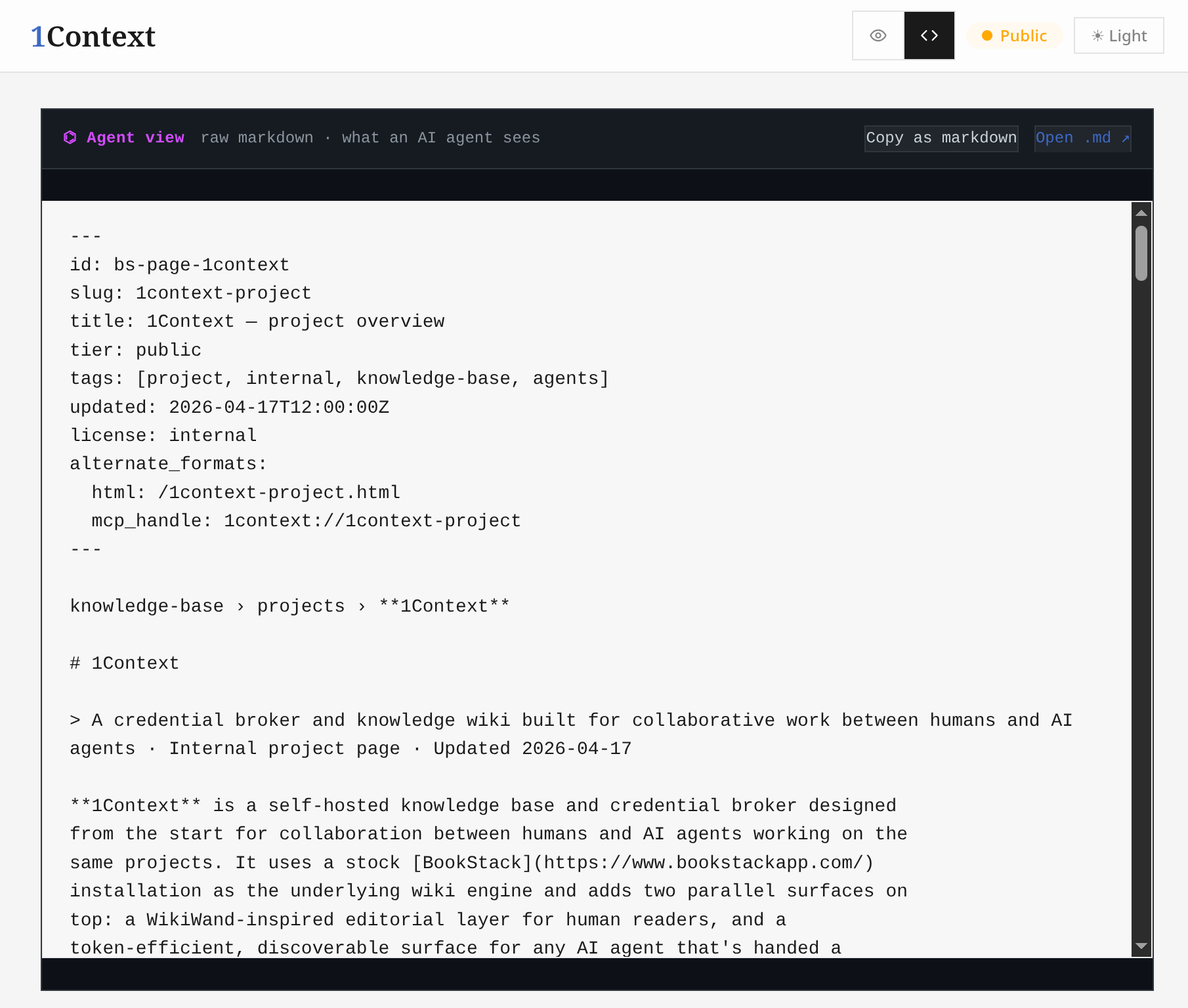Click the scrollbar's down arrow chevron
This screenshot has height=1008, width=1188.
[x=1141, y=946]
